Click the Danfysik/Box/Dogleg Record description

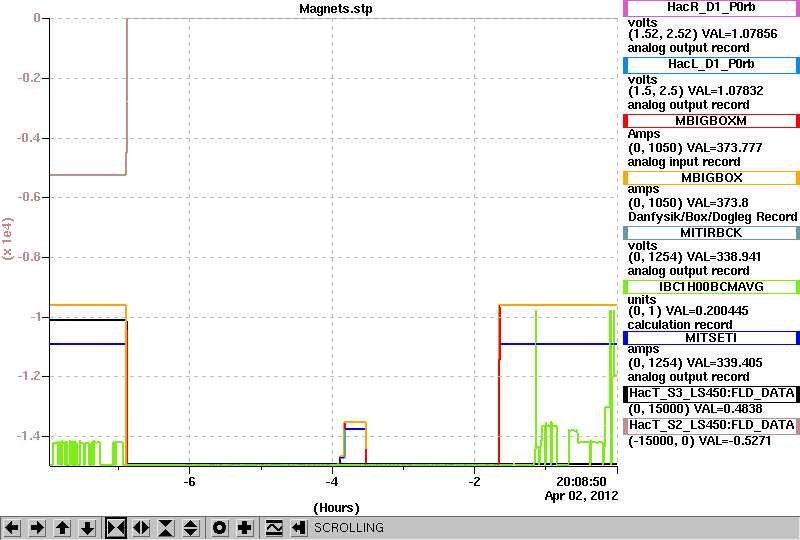(712, 217)
